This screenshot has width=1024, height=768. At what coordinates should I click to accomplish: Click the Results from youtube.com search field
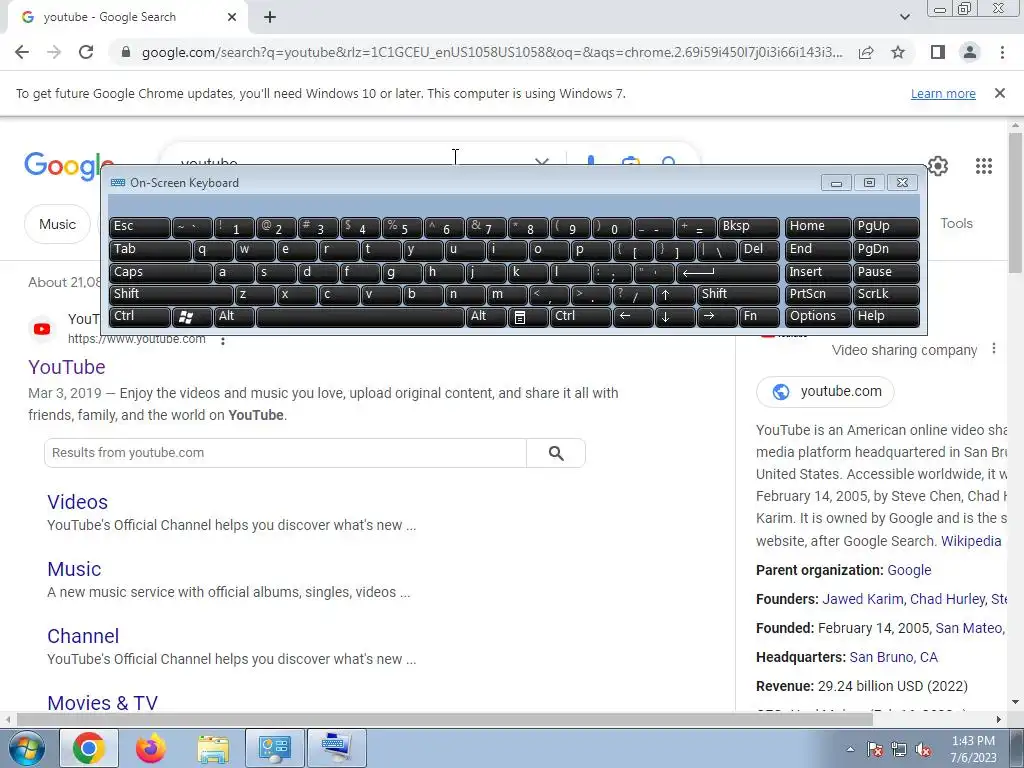(x=285, y=453)
